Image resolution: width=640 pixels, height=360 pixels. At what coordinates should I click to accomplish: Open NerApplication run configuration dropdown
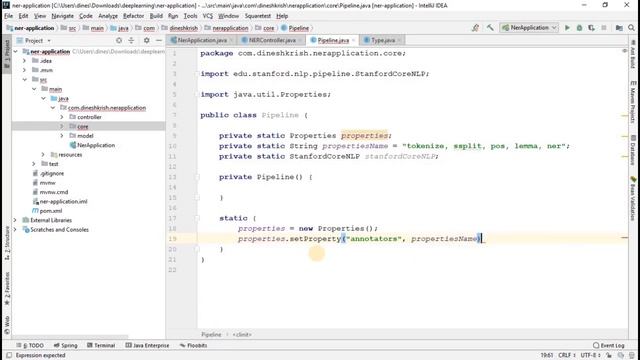click(529, 28)
